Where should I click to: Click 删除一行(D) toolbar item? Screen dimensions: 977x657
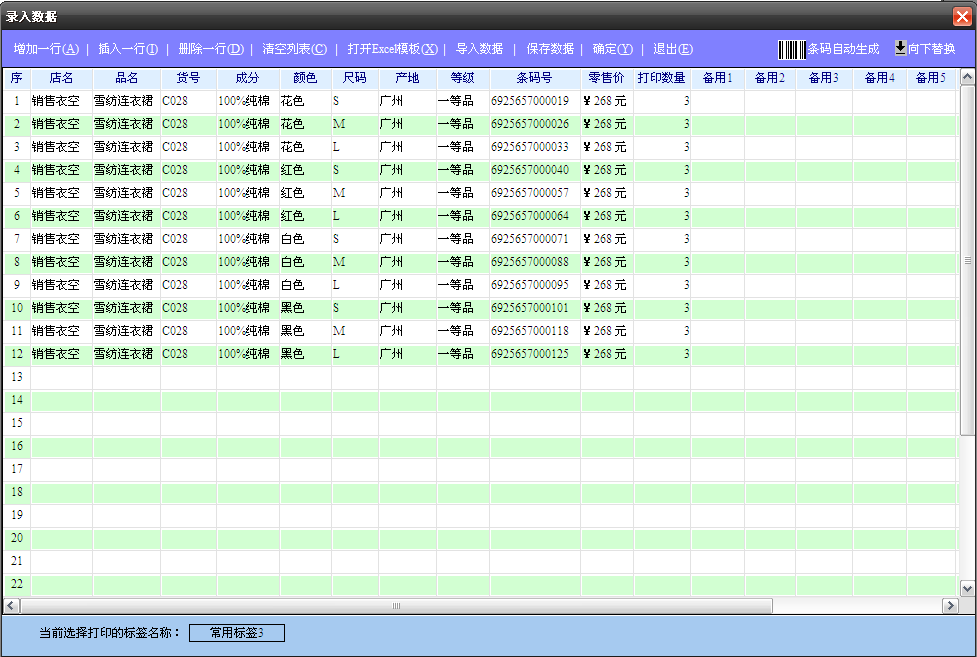click(x=211, y=49)
